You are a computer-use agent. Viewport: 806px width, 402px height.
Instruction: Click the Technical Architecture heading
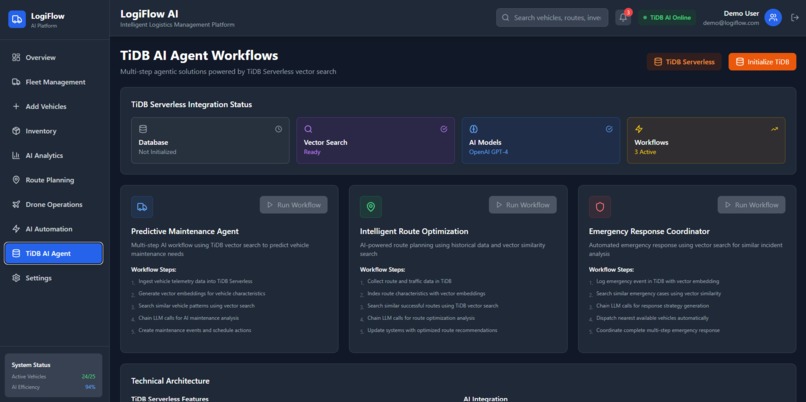(170, 381)
